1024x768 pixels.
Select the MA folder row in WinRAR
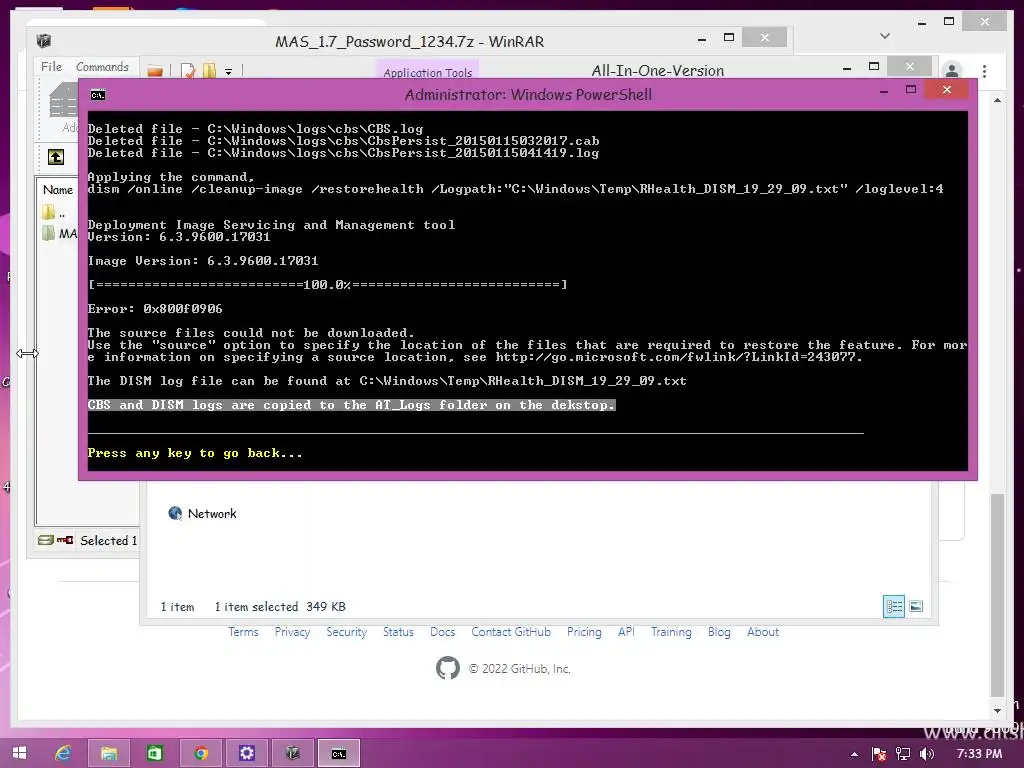pyautogui.click(x=59, y=233)
